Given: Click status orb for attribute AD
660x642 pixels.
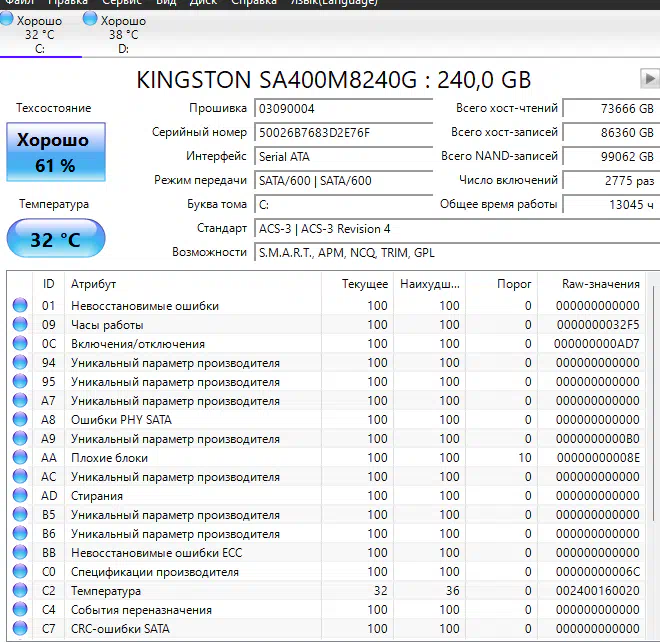Looking at the screenshot, I should [20, 495].
